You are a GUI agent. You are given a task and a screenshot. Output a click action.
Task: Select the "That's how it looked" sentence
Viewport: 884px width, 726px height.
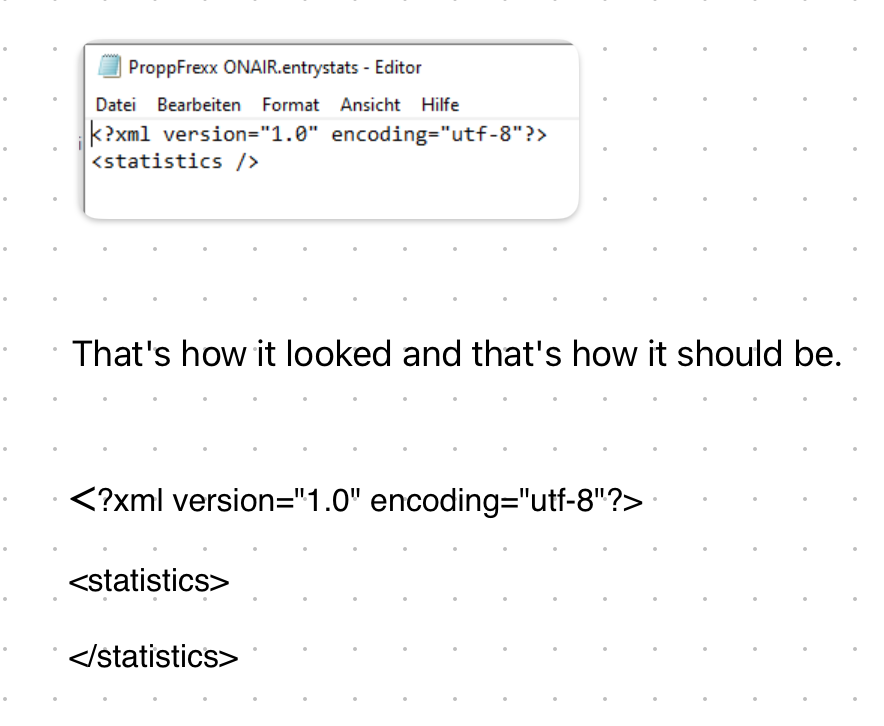click(x=456, y=354)
